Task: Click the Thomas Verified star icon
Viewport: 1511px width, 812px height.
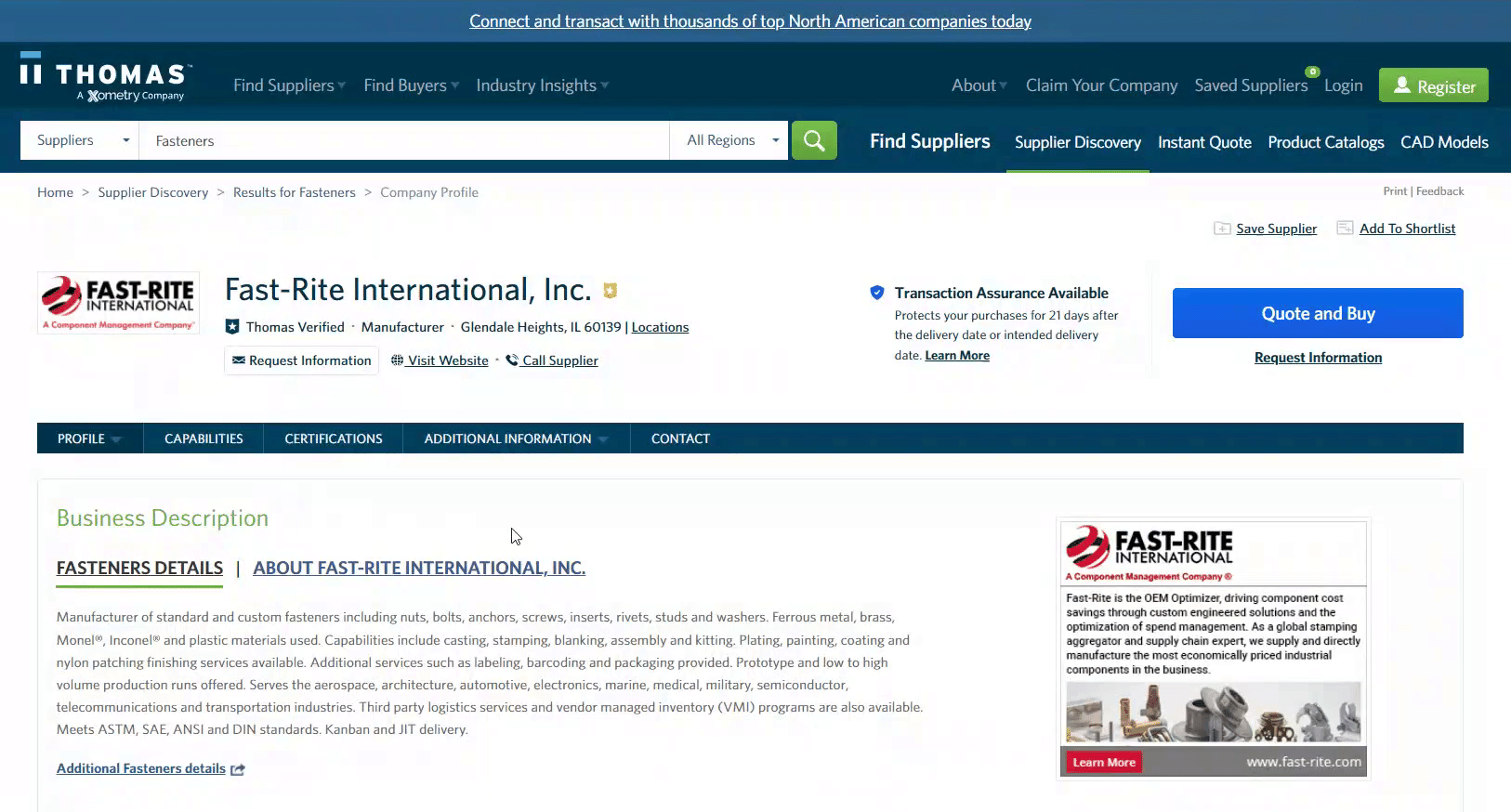Action: coord(232,327)
